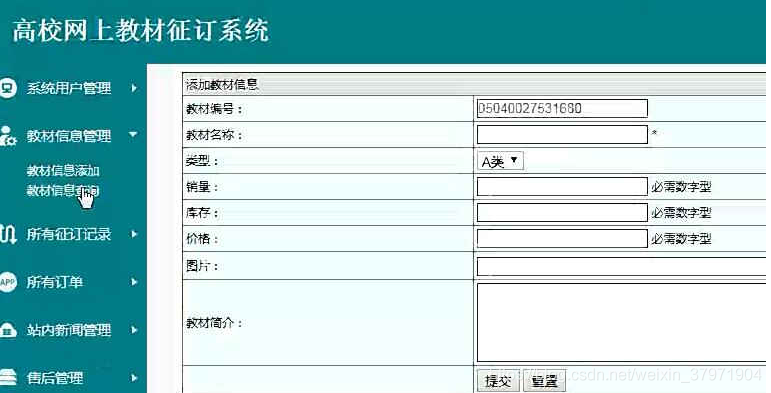Click the 销量 label
This screenshot has height=393, width=771.
click(x=202, y=187)
